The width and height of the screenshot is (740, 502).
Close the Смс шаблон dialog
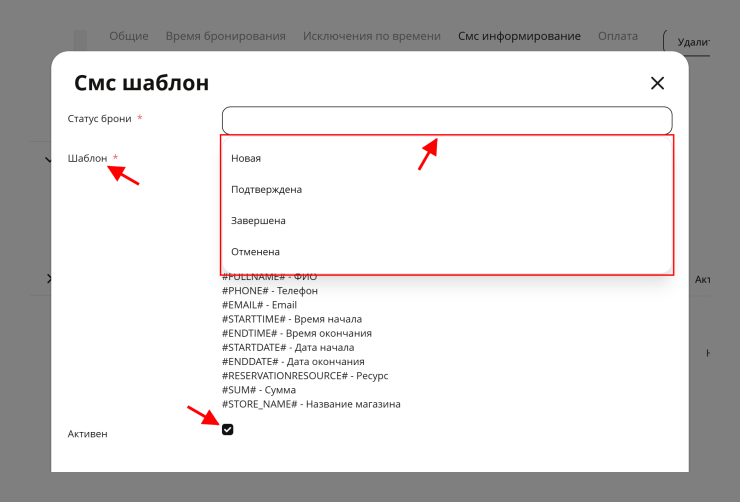(657, 84)
